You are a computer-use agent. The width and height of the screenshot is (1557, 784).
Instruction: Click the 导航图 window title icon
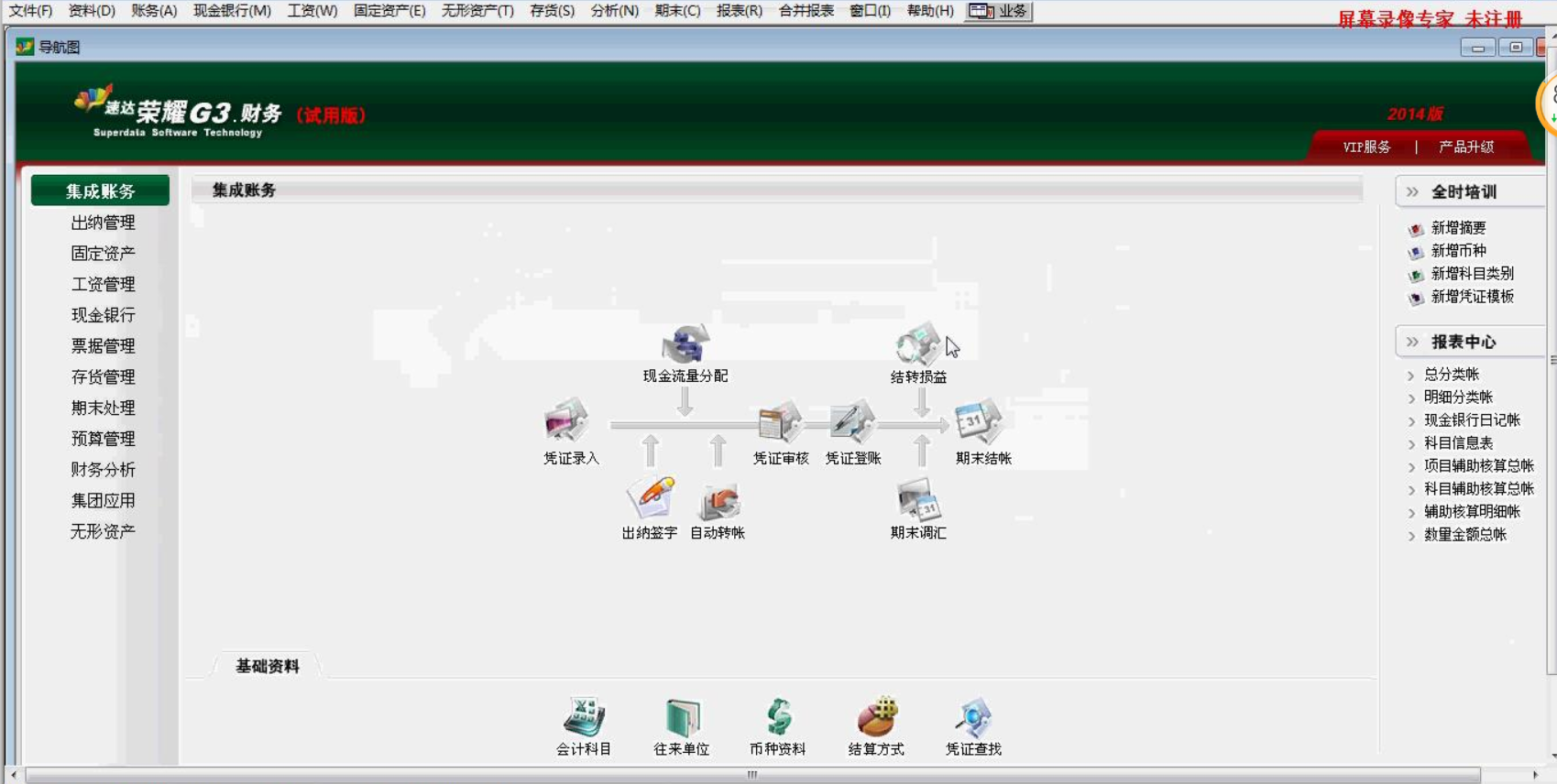(25, 47)
